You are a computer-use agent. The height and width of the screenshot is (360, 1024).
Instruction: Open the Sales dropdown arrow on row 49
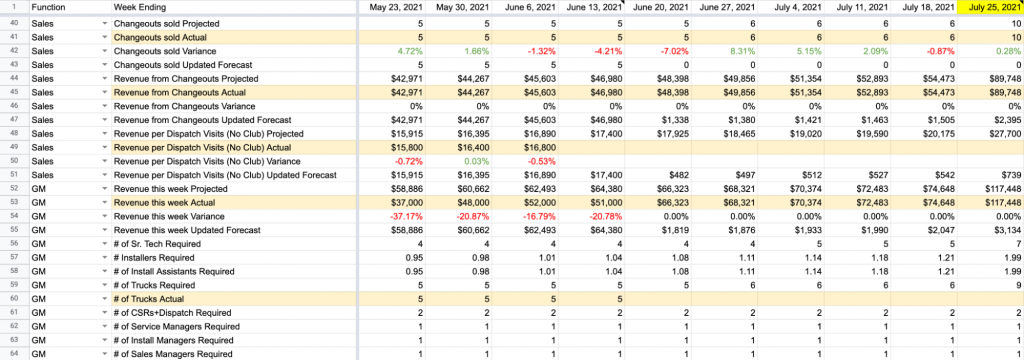(104, 148)
